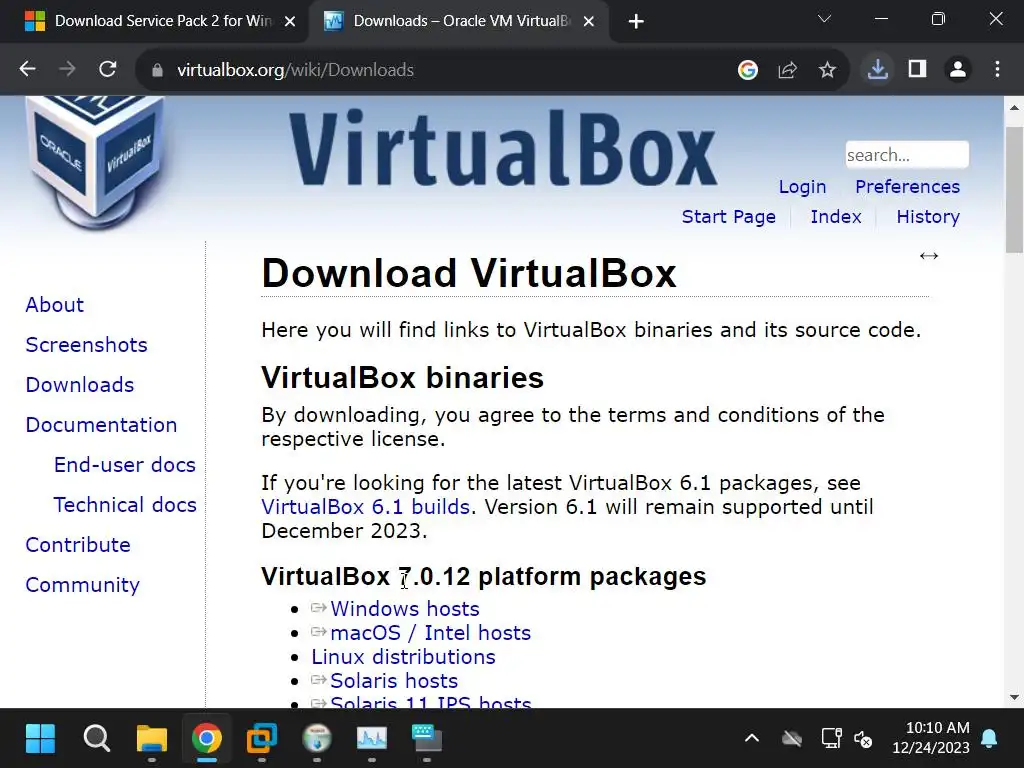
Task: Open Chrome three-dot menu
Action: 997,69
